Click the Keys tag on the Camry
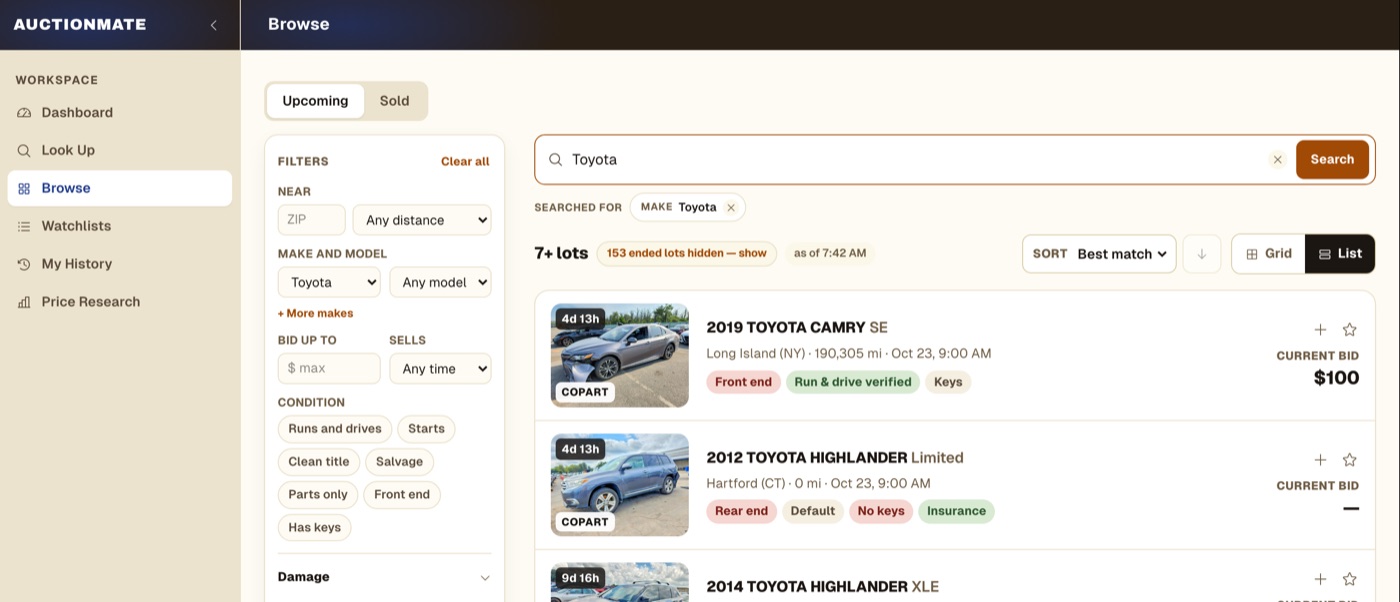The image size is (1400, 602). coord(948,382)
